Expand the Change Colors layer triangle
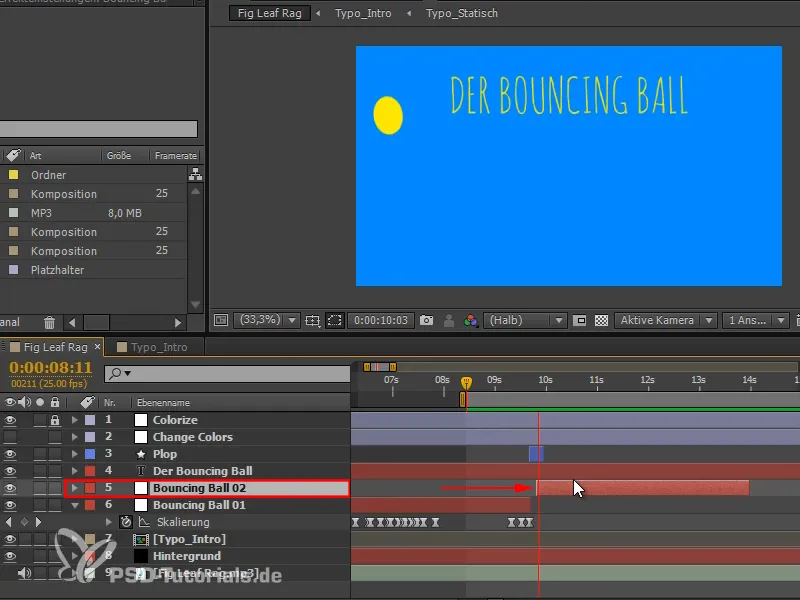 click(x=75, y=437)
